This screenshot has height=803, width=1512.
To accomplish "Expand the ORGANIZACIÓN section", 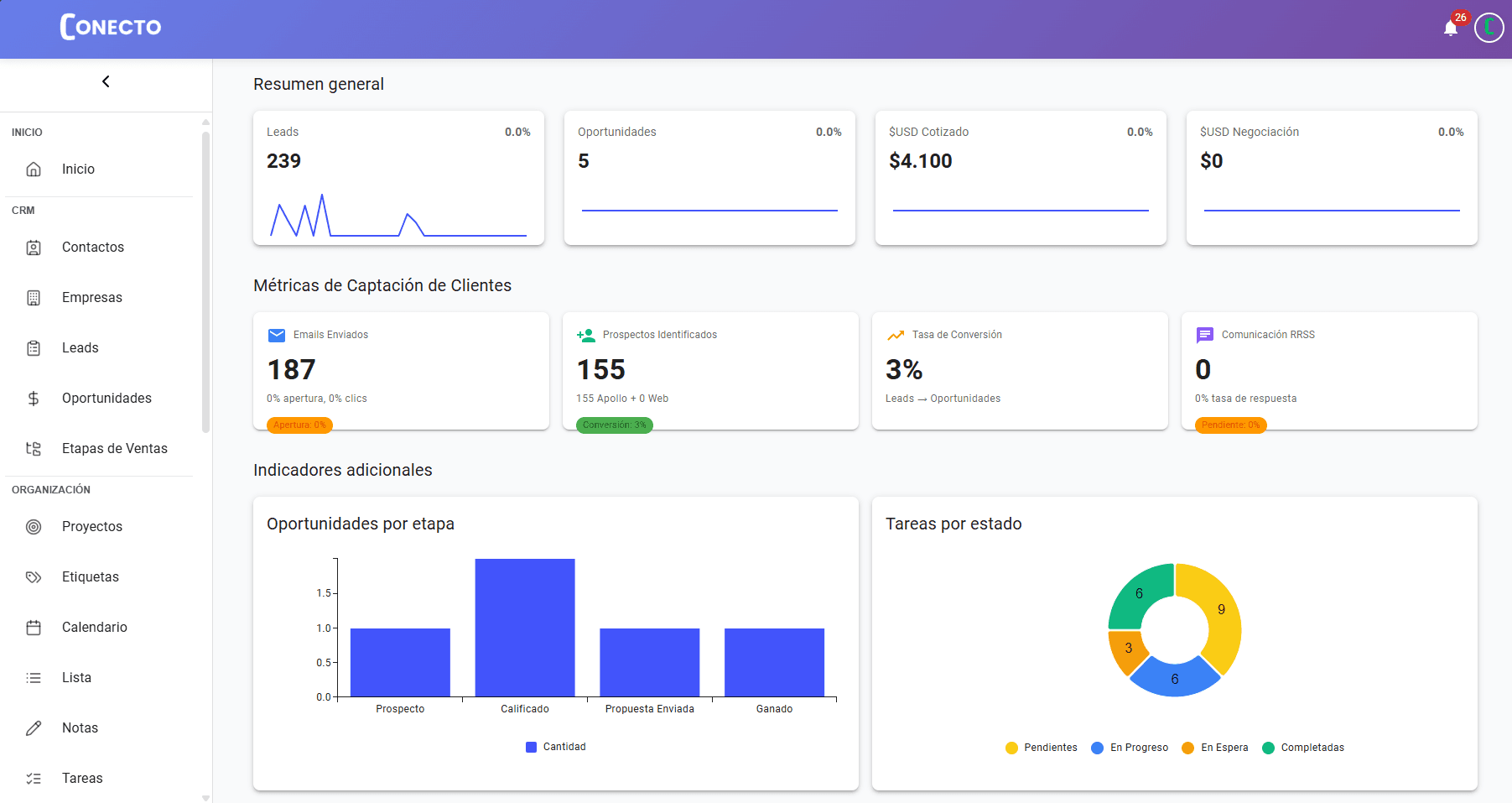I will pos(51,489).
